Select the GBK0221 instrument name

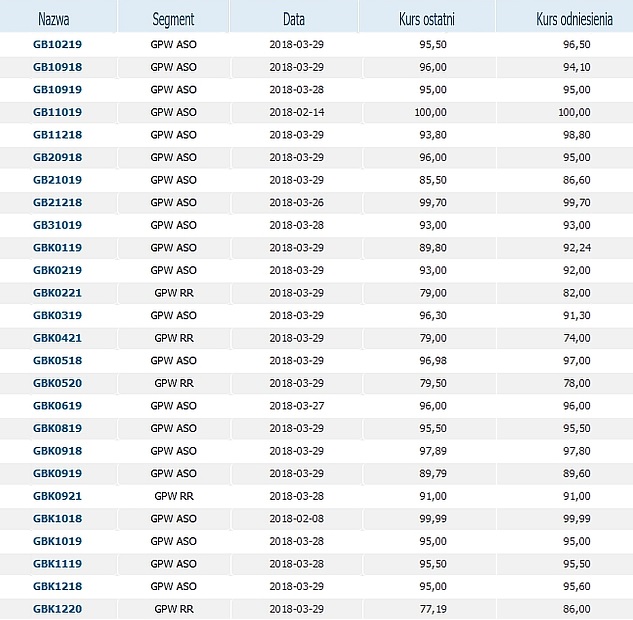pyautogui.click(x=57, y=293)
